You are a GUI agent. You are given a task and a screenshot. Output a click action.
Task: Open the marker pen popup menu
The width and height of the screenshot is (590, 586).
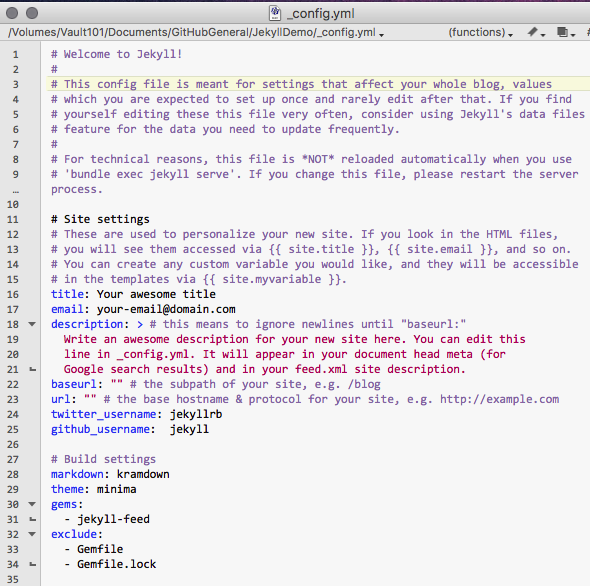536,33
